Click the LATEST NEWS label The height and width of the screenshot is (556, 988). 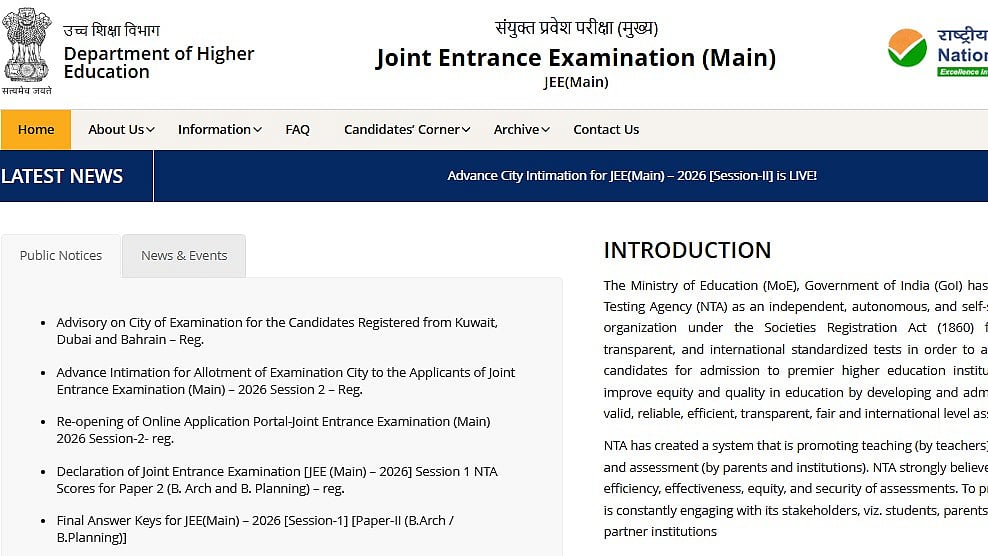(x=62, y=176)
